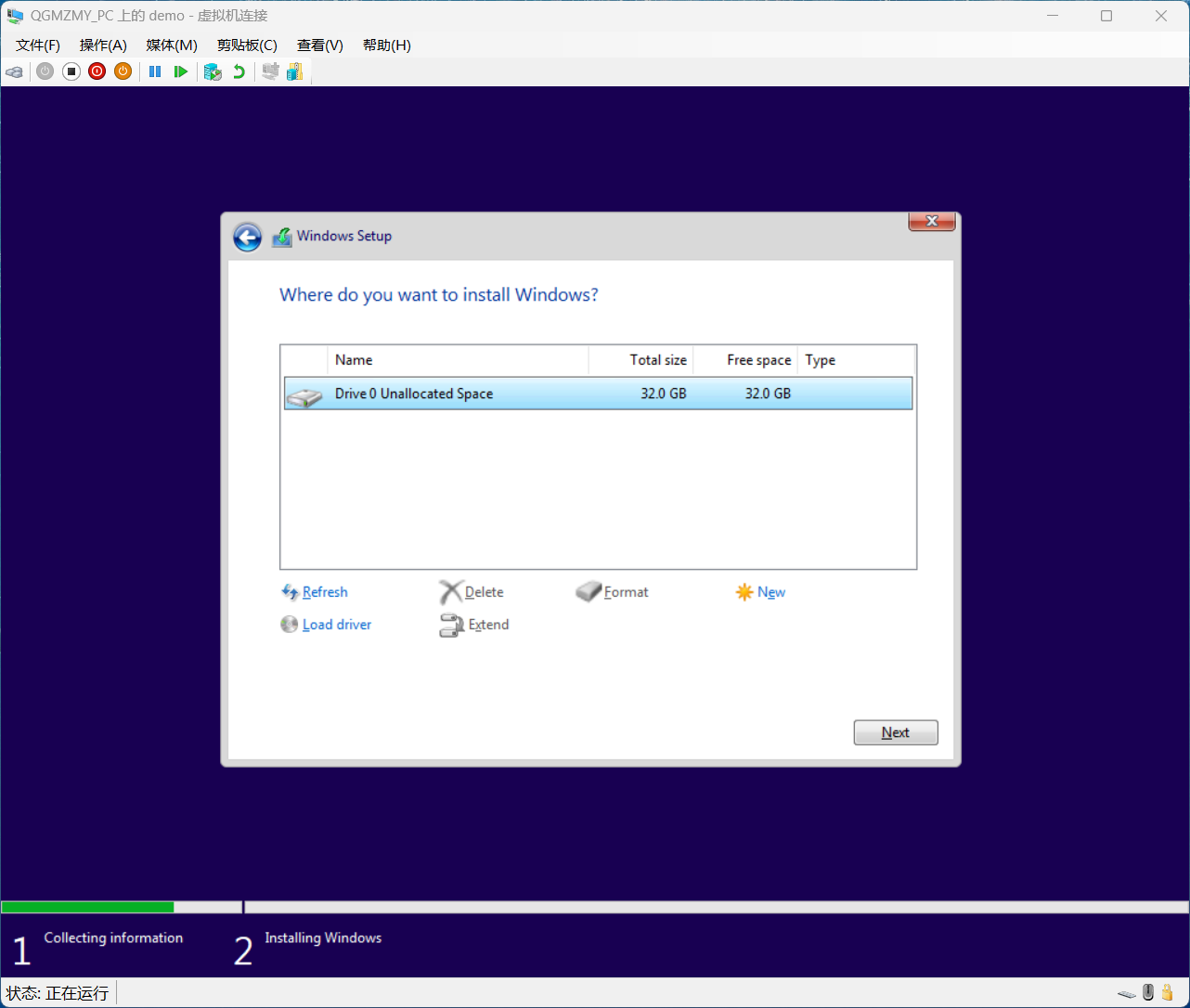Click the Total size column header
This screenshot has width=1190, height=1008.
(x=640, y=360)
